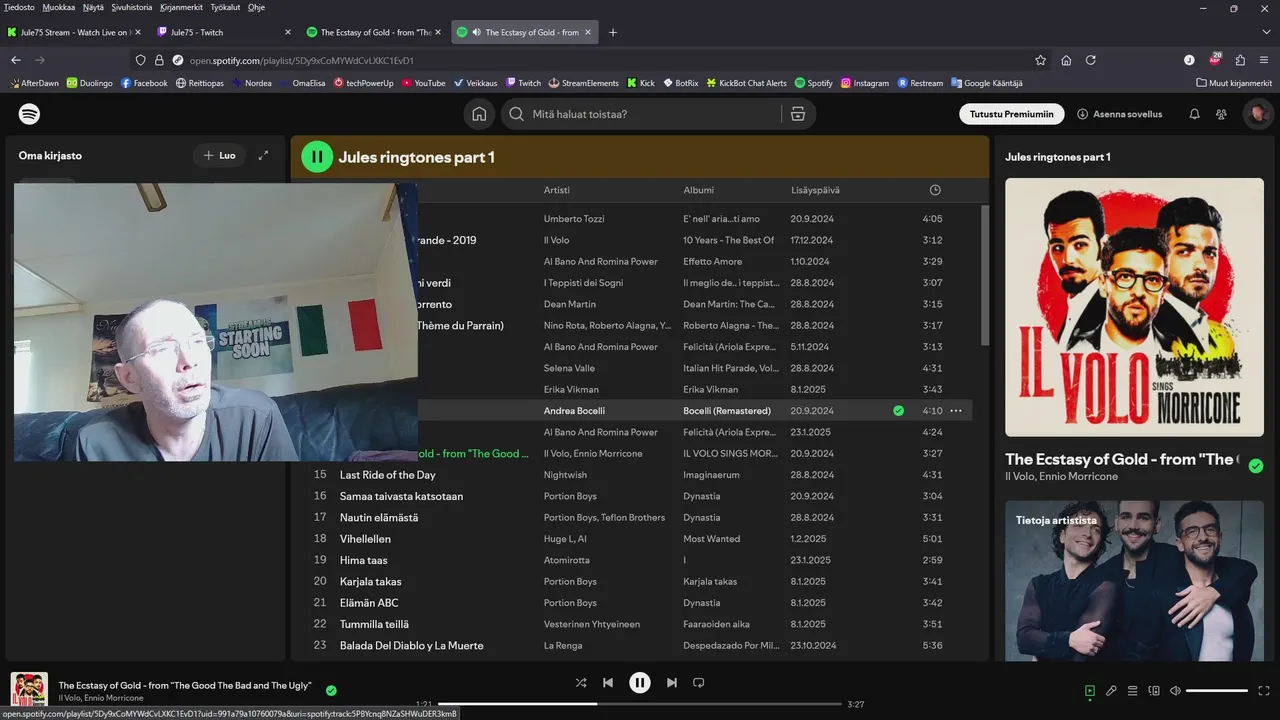
Task: Adjust the volume slider
Action: [x=1217, y=691]
